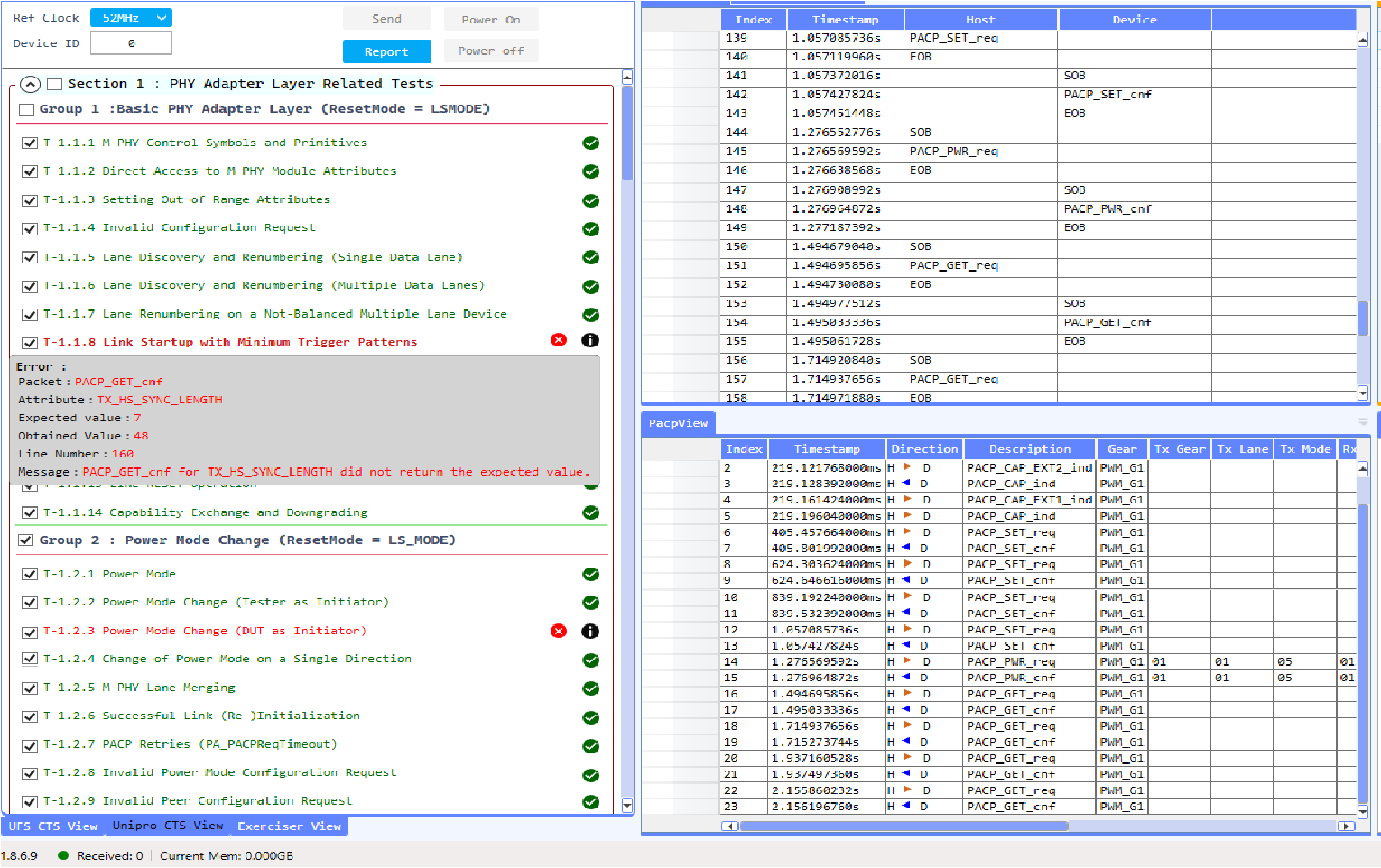Click green check icon beside T-1.1.3 Setting Out of Range
Screen dimensions: 1381x868
pos(591,200)
